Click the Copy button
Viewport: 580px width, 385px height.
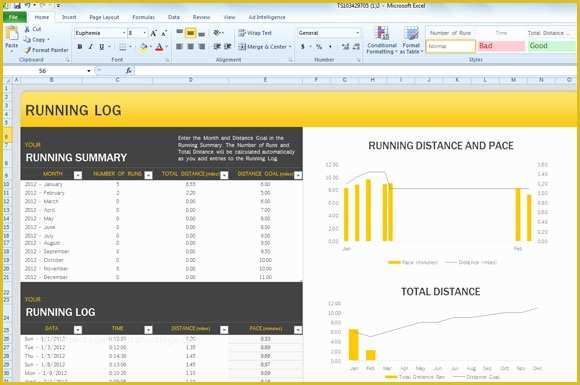coord(36,40)
